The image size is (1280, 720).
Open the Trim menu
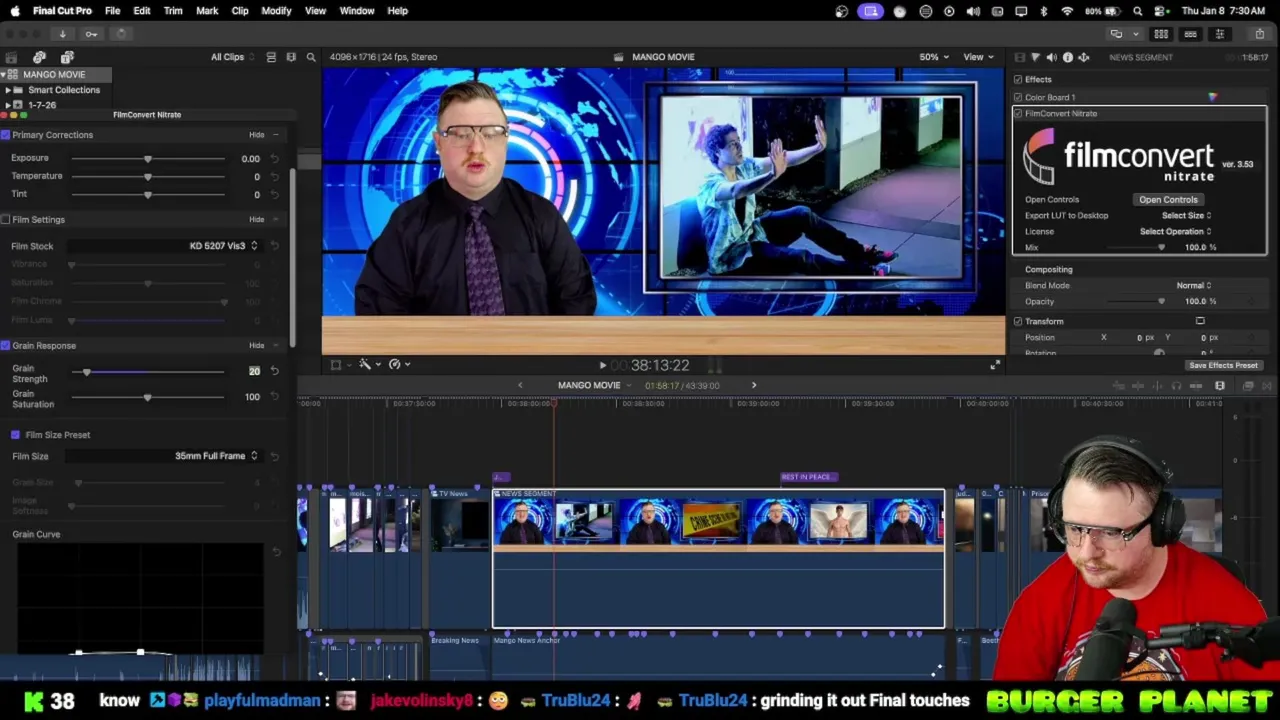pos(173,11)
